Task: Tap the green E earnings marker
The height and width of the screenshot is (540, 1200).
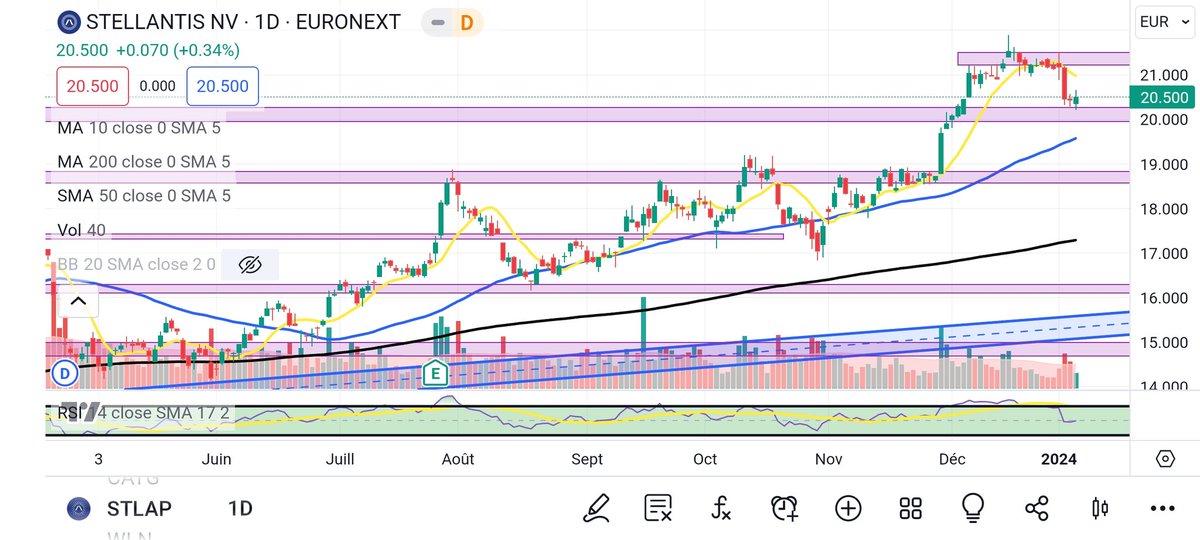Action: tap(434, 373)
